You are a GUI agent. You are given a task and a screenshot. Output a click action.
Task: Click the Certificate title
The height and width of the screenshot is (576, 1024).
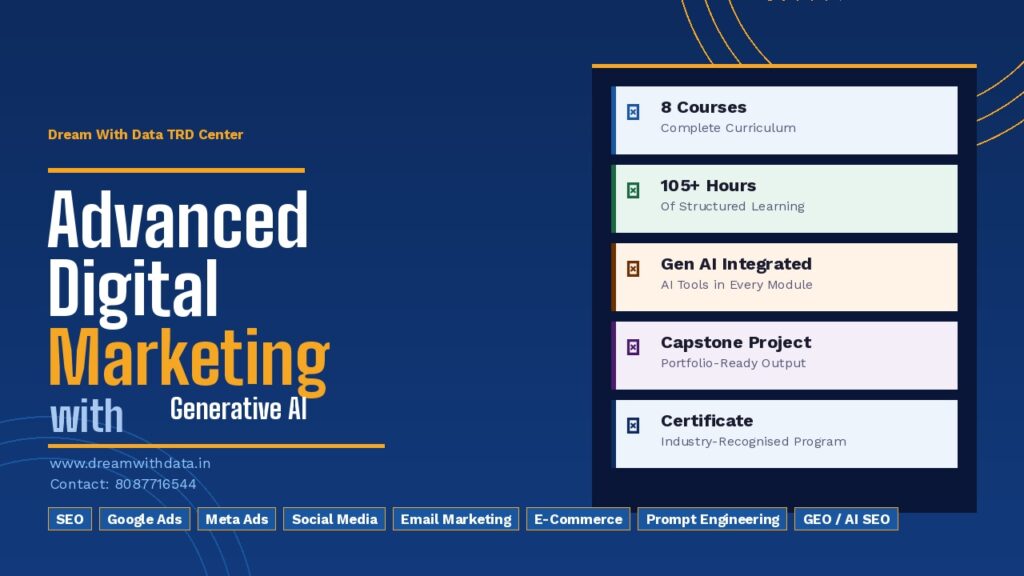pyautogui.click(x=707, y=421)
